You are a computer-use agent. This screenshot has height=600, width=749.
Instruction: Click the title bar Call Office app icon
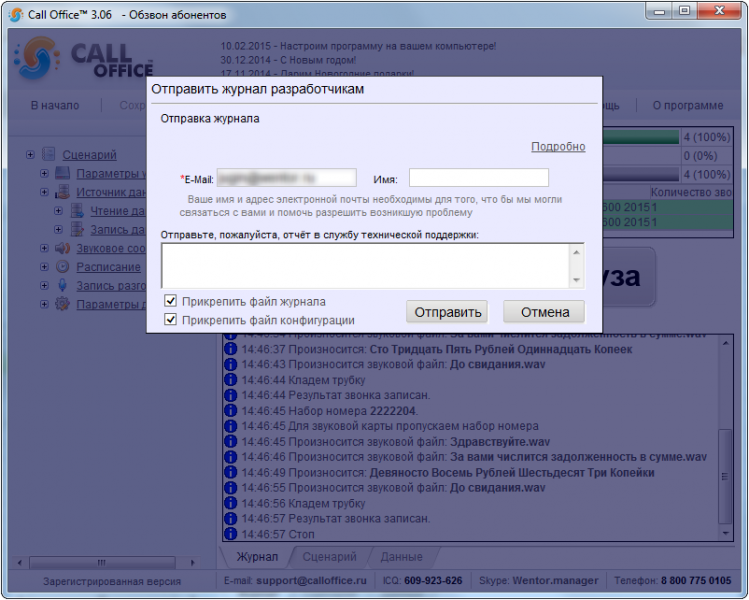tap(16, 15)
